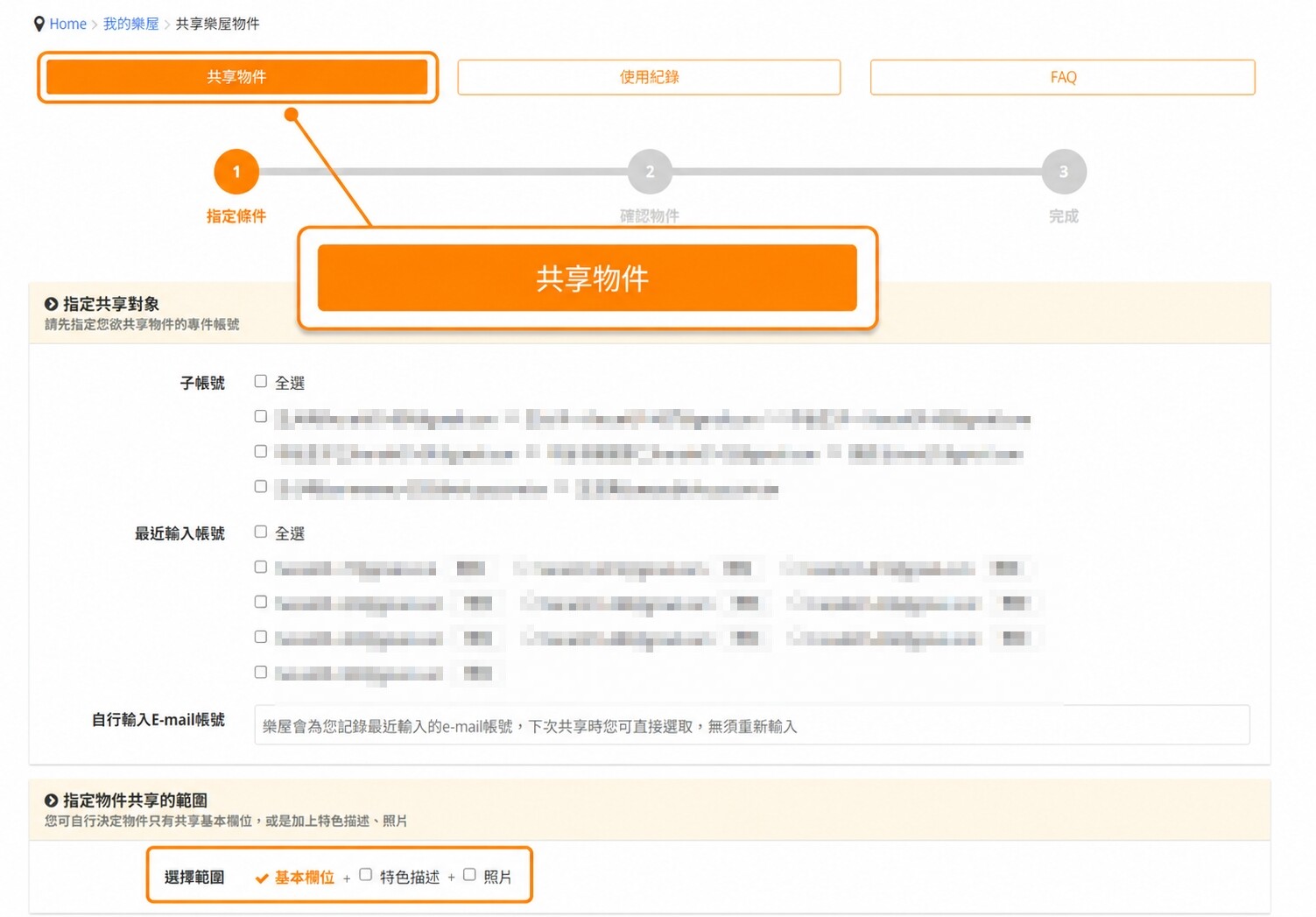Switch to the 使用紀錄 tab
This screenshot has width=1316, height=917.
(x=649, y=77)
